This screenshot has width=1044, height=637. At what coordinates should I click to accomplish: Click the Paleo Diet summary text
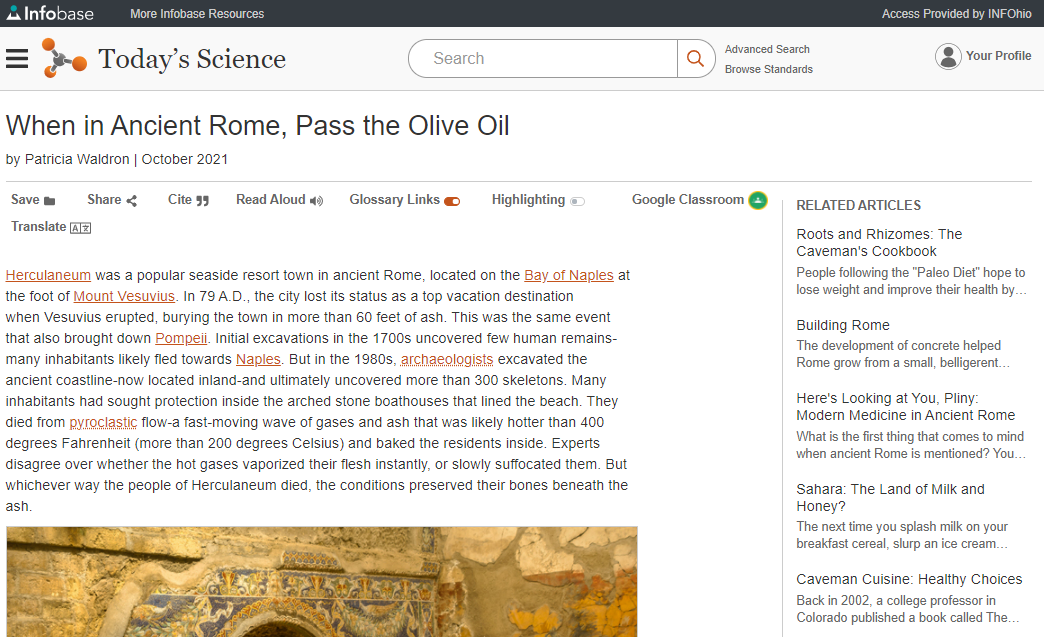point(911,282)
